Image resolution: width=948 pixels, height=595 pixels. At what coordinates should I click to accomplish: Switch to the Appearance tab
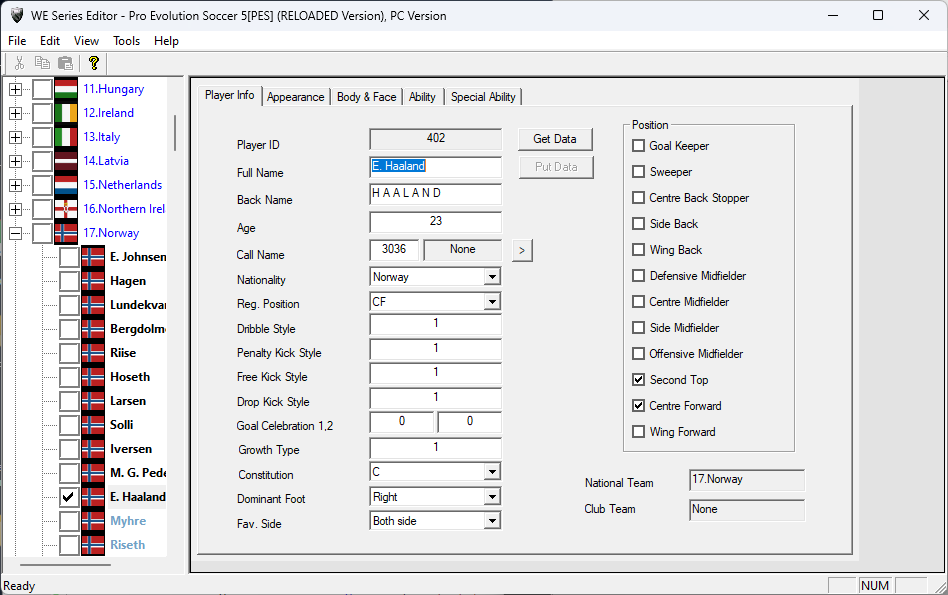296,97
